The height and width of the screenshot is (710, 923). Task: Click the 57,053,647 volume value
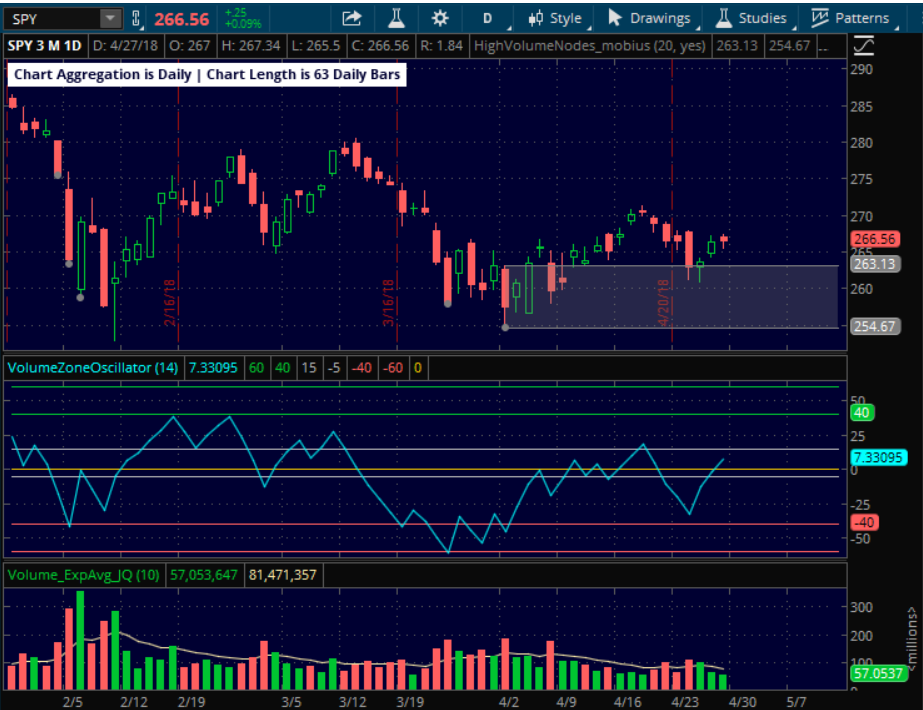pos(204,575)
